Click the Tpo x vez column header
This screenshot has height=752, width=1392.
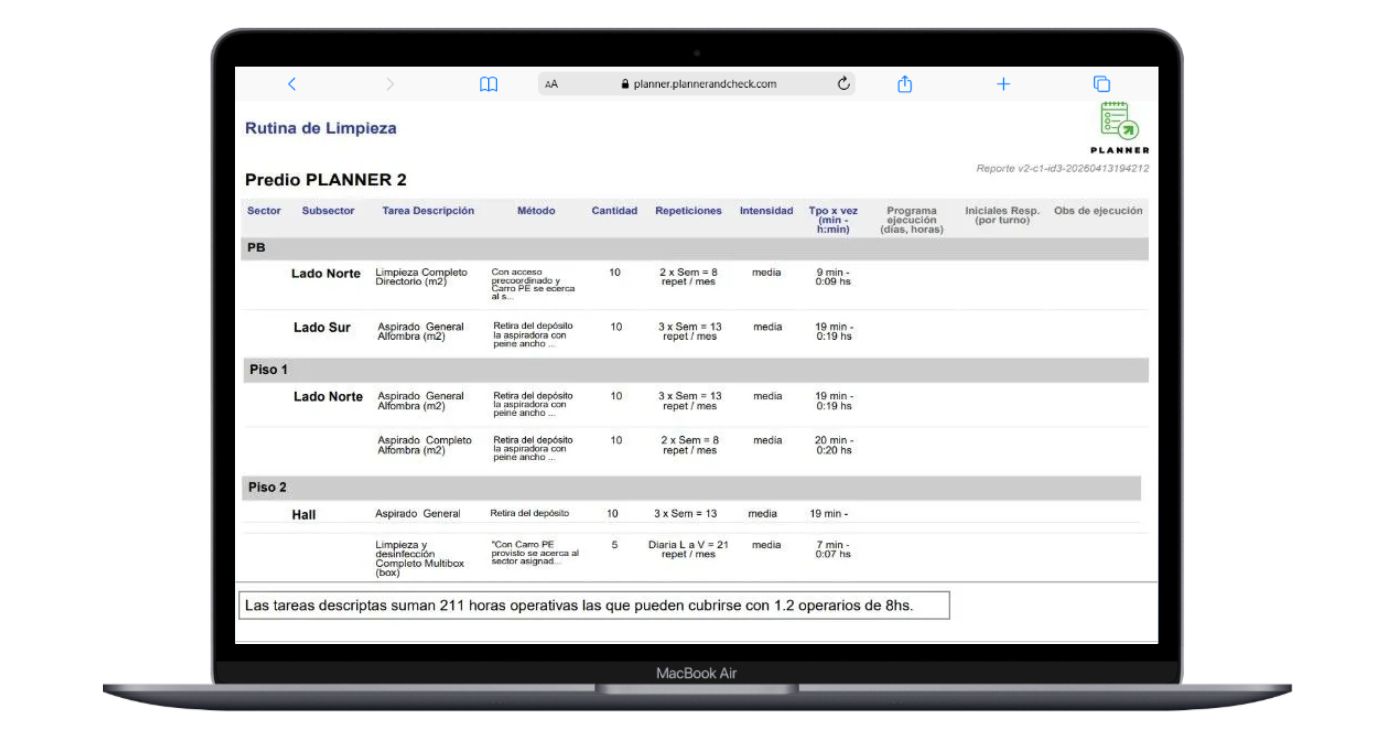[833, 220]
